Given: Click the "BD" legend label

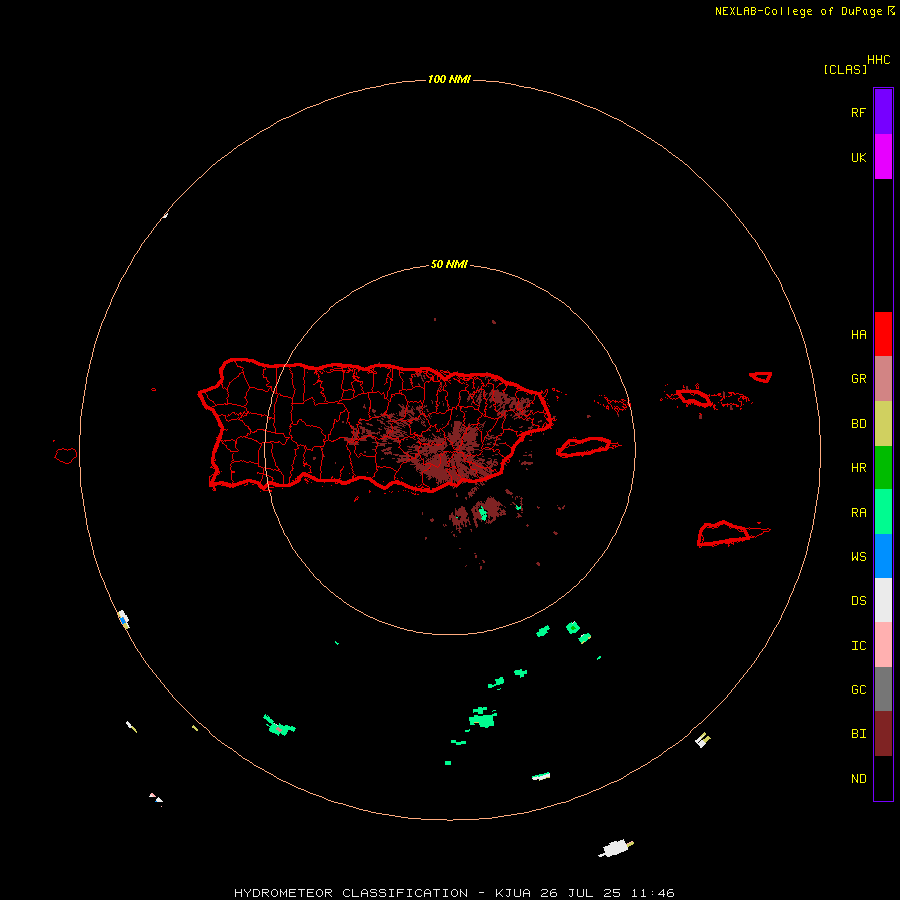Looking at the screenshot, I should click(x=858, y=424).
